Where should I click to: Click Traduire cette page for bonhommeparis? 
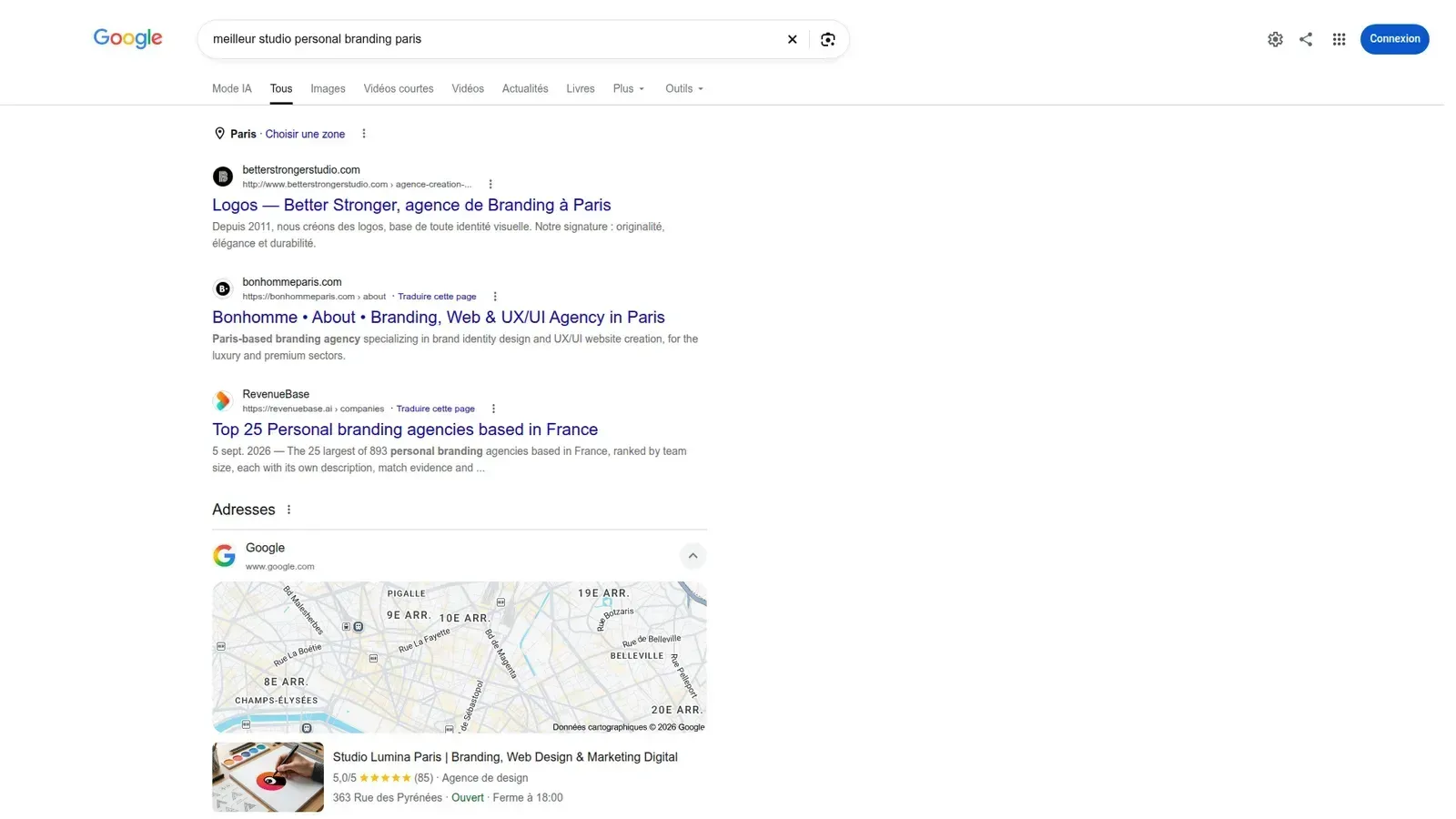[x=437, y=297]
